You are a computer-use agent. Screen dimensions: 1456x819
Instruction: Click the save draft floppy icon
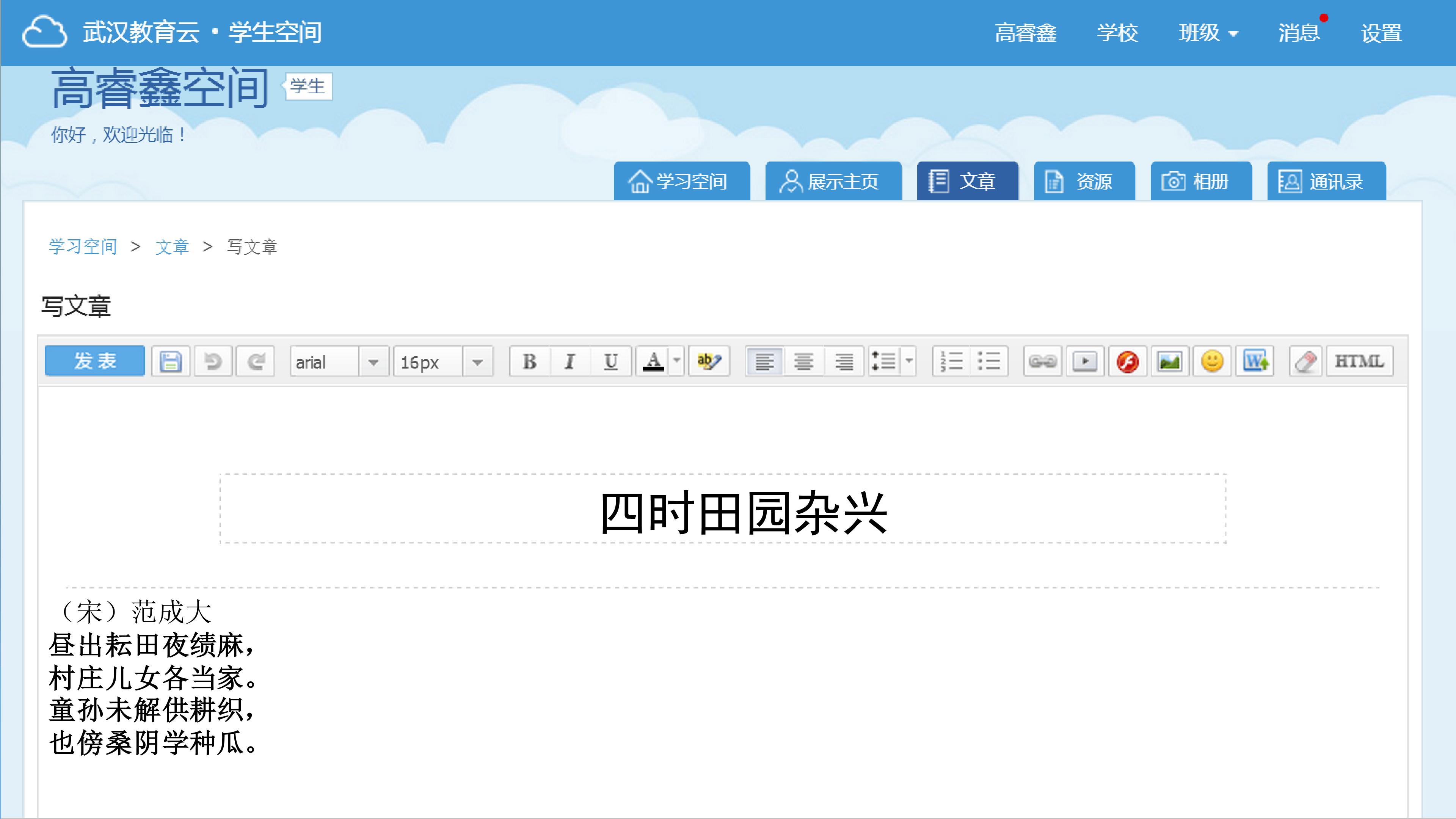170,361
